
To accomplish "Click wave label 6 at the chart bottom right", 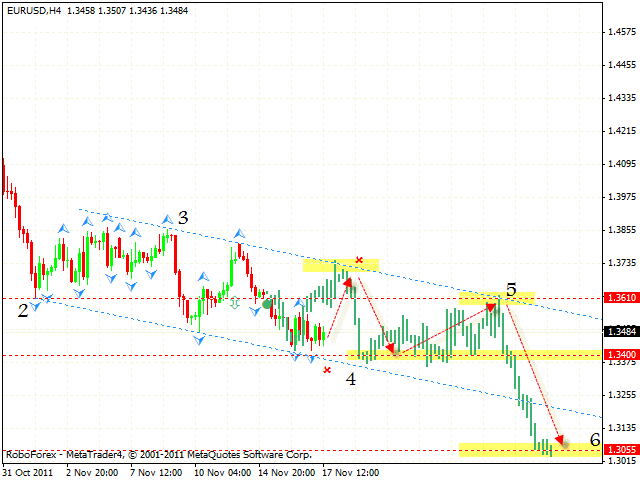I will click(x=594, y=440).
